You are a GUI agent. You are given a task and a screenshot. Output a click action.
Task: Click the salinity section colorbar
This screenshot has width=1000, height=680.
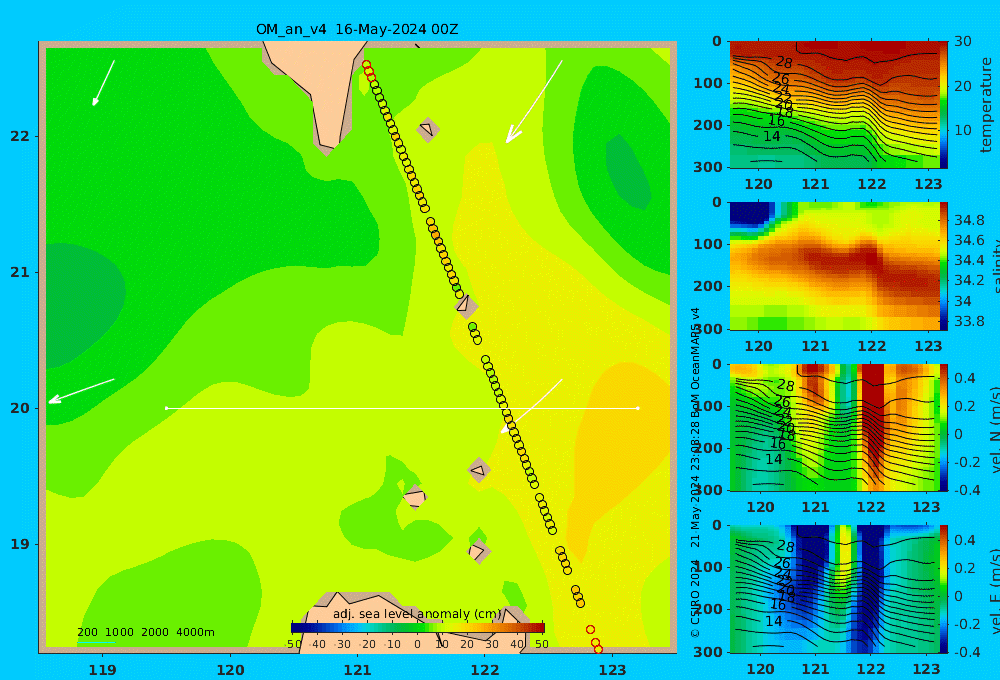click(x=943, y=266)
